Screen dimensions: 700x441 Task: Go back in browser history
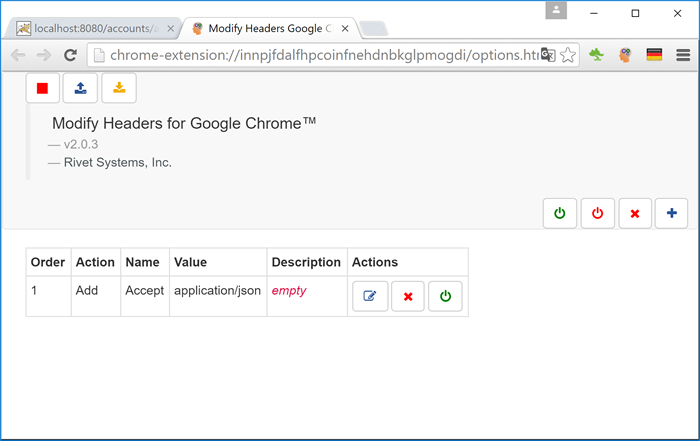(18, 55)
